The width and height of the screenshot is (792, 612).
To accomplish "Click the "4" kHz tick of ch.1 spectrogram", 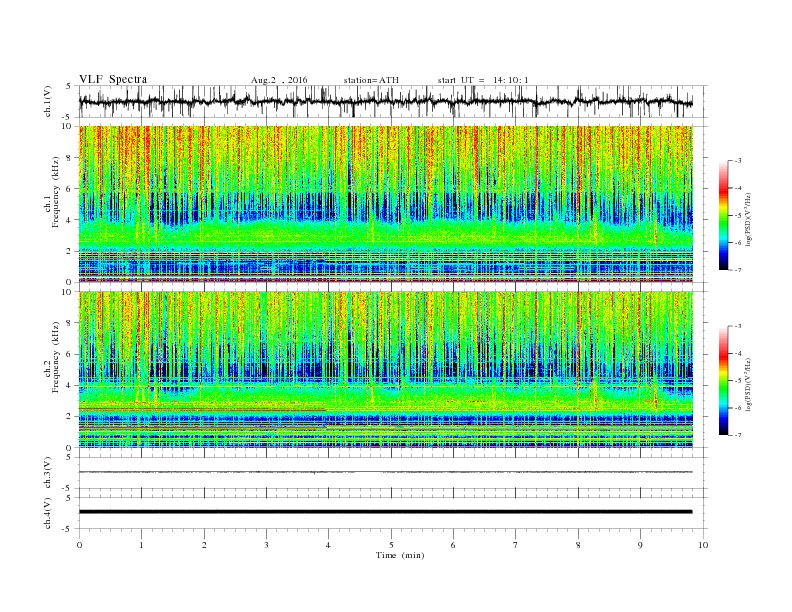I will click(x=70, y=220).
